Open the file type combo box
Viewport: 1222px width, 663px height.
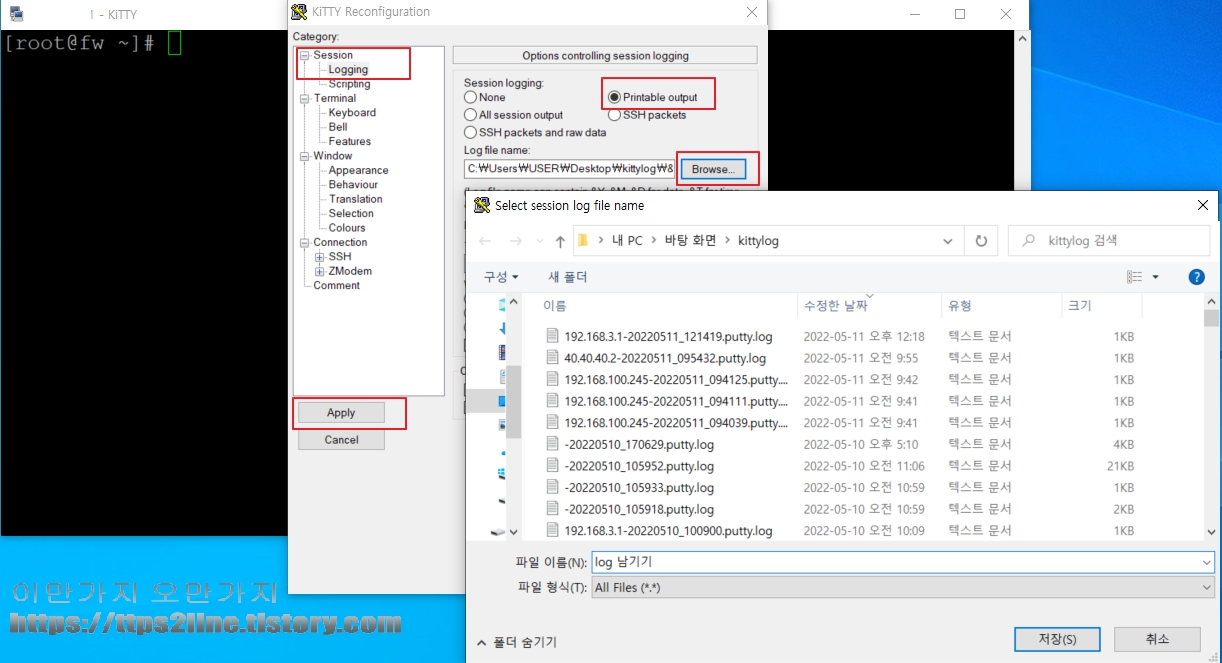coord(904,588)
